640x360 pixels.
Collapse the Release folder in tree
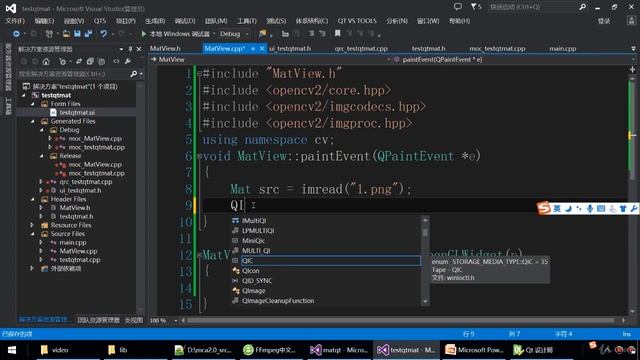pyautogui.click(x=42, y=156)
